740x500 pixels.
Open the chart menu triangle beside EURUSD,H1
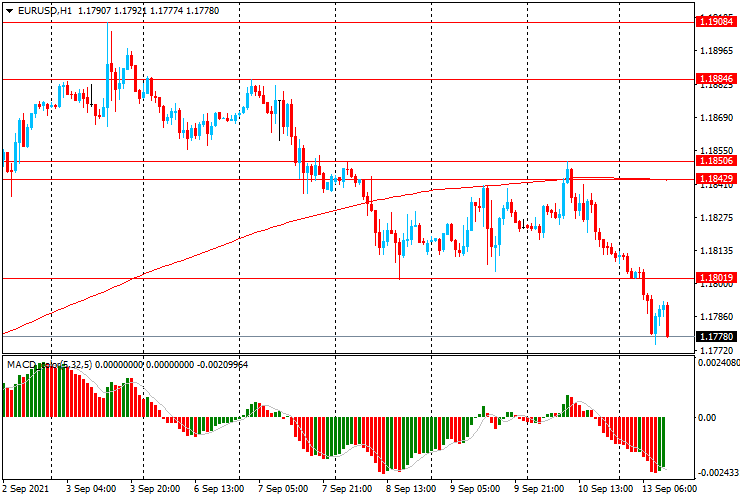pos(9,11)
